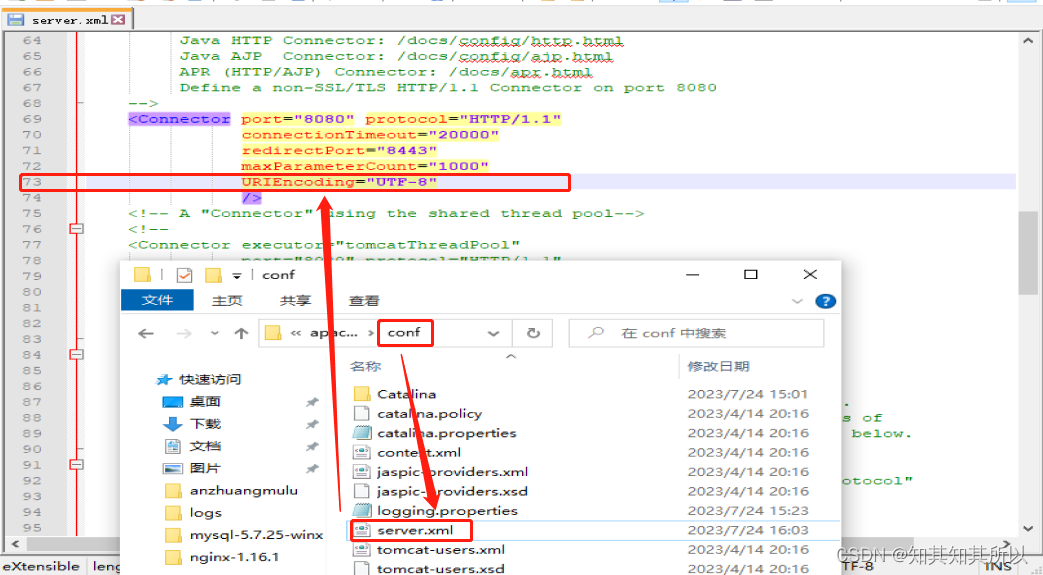
Task: Click the Explorer title bar folder icon
Action: click(142, 274)
